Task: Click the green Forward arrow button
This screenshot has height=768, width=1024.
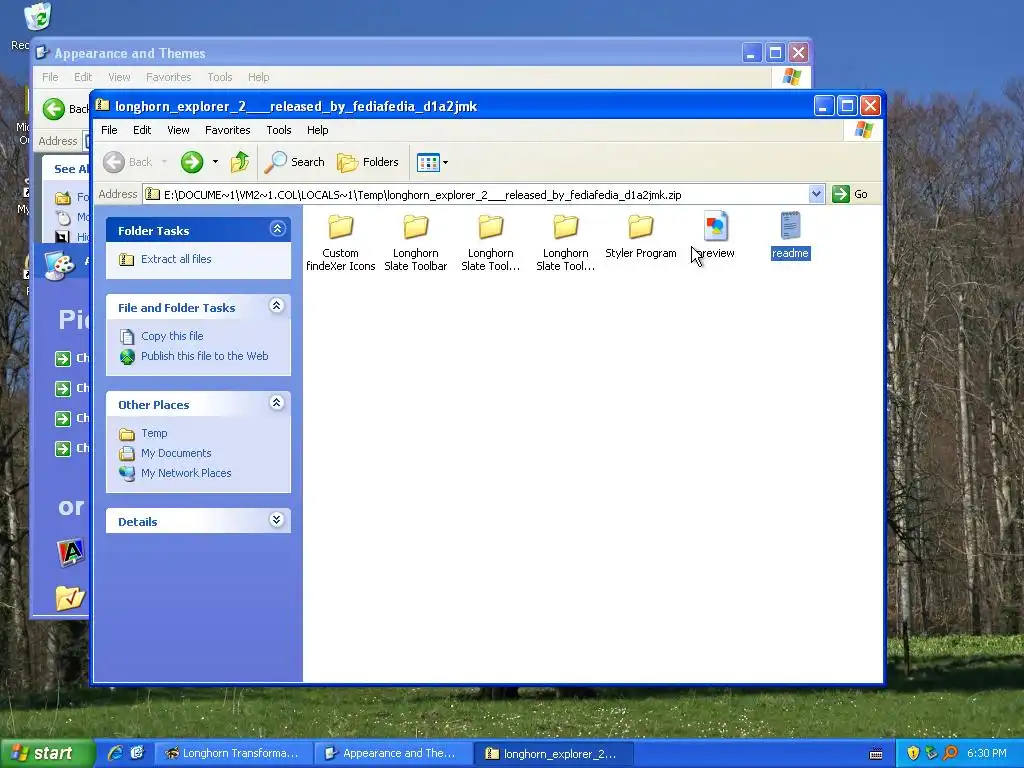Action: pos(192,162)
